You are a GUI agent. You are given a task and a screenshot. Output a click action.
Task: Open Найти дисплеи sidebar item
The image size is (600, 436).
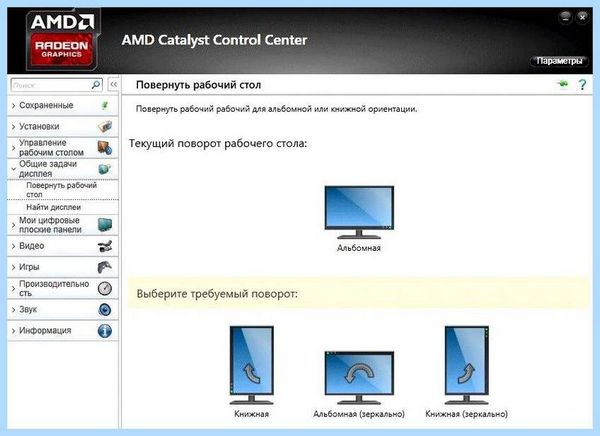63,207
